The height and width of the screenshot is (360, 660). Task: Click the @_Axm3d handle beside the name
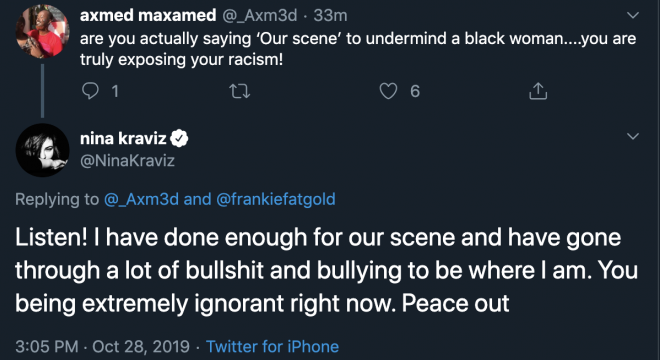coord(259,16)
